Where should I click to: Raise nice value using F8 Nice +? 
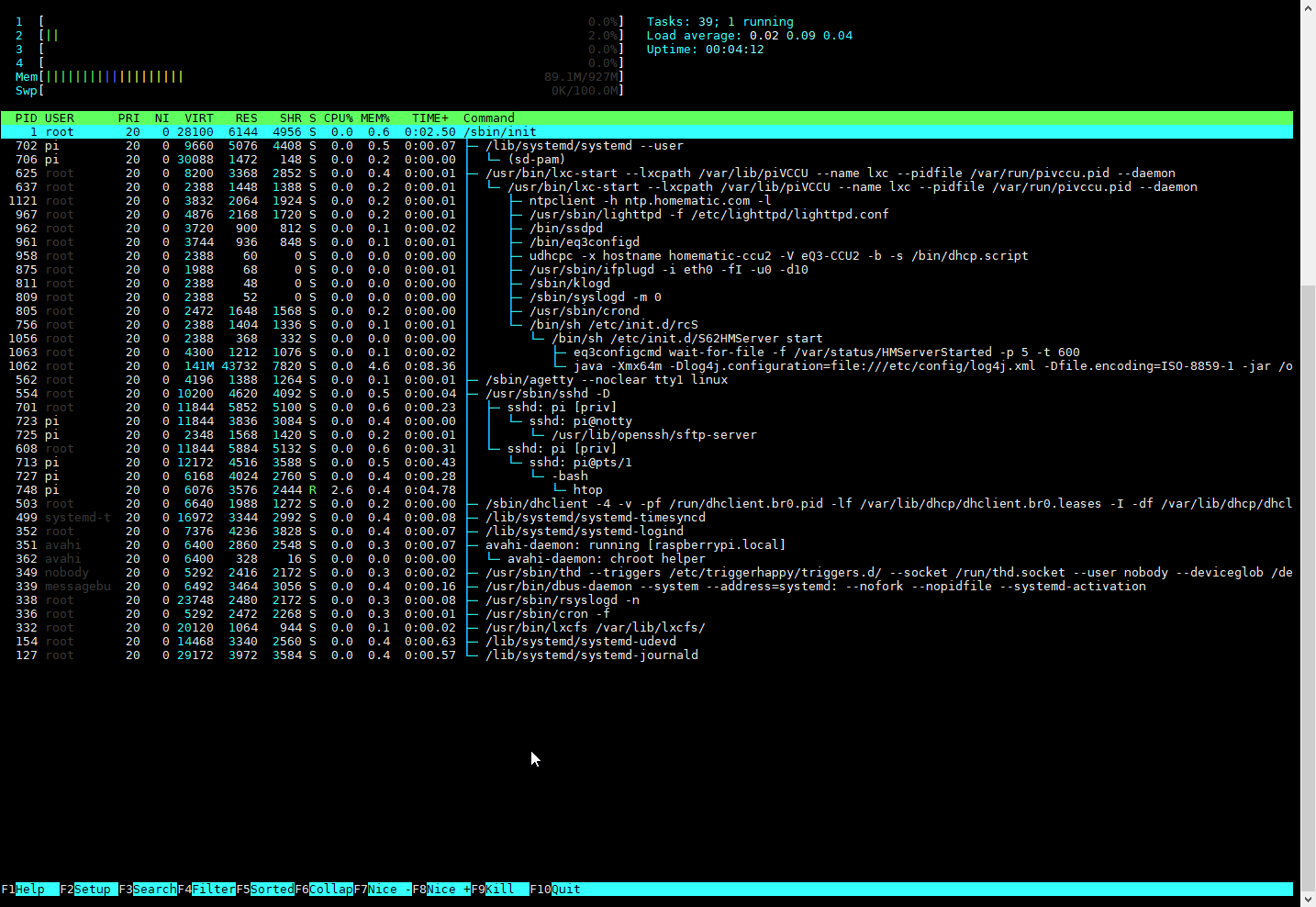441,889
